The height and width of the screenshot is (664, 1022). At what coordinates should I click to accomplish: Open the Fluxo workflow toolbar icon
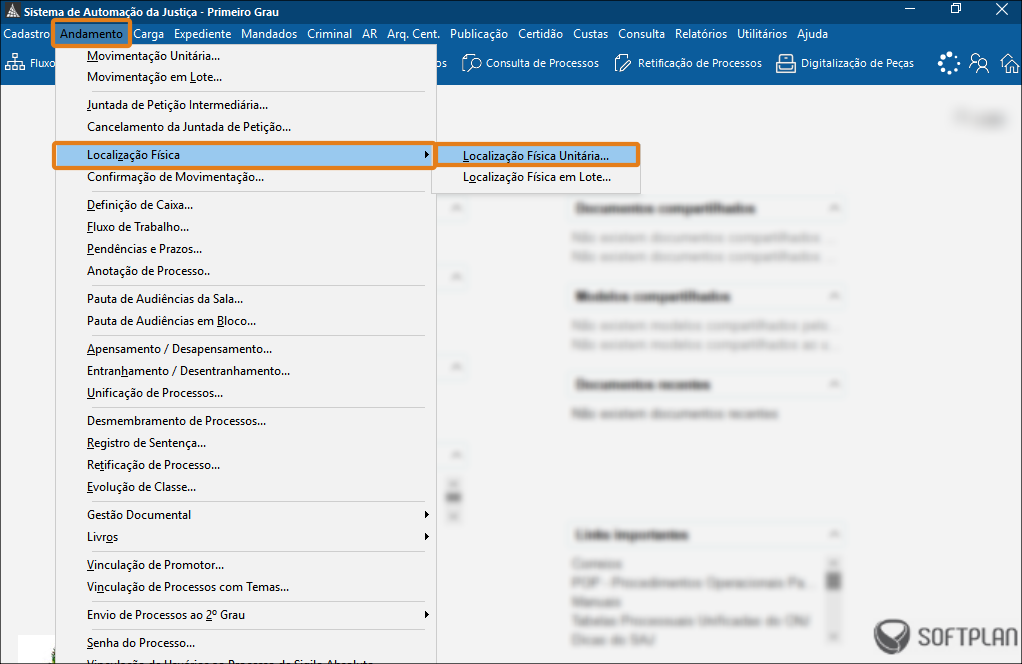(x=14, y=63)
